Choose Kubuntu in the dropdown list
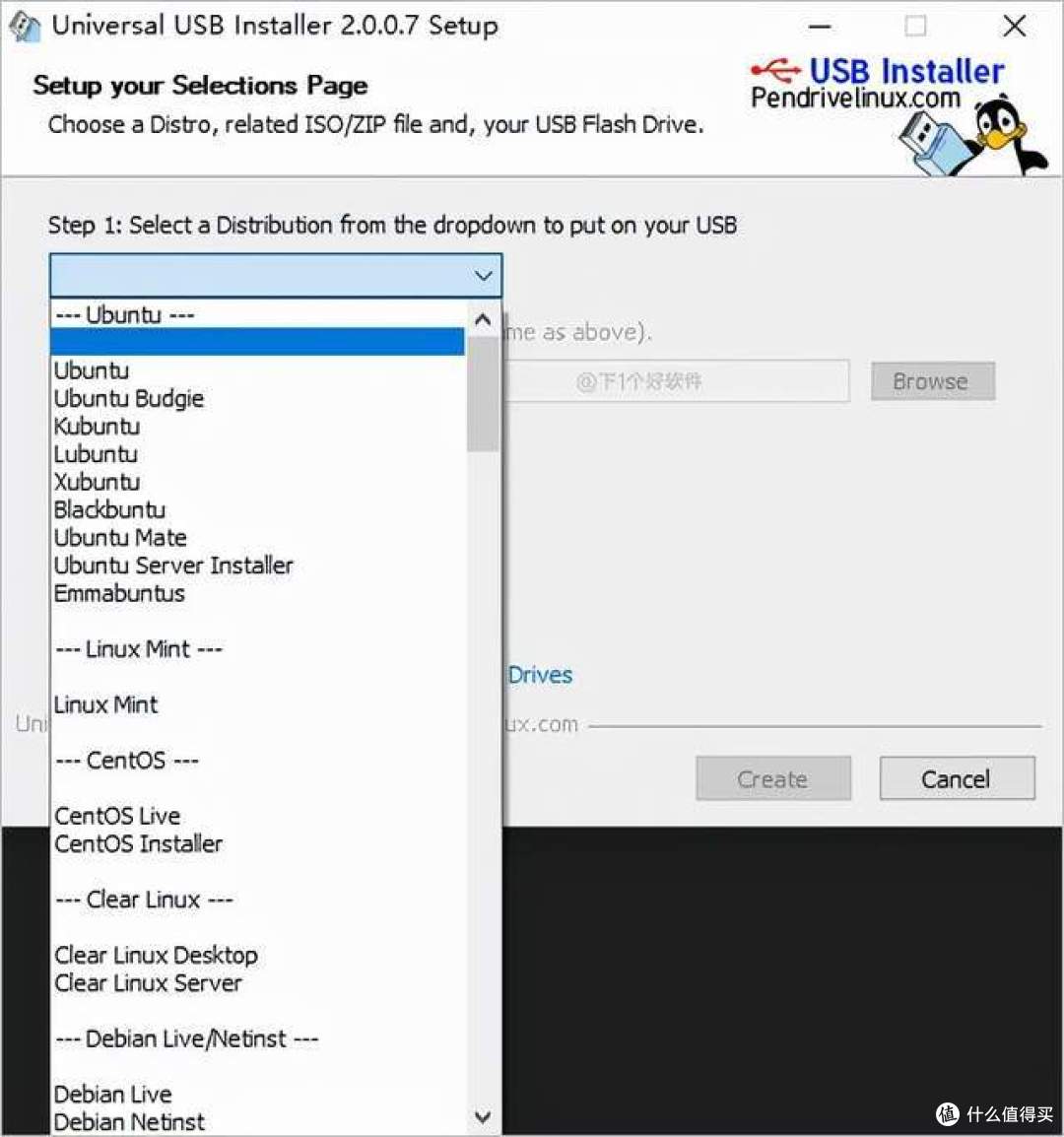This screenshot has height=1137, width=1064. point(257,427)
